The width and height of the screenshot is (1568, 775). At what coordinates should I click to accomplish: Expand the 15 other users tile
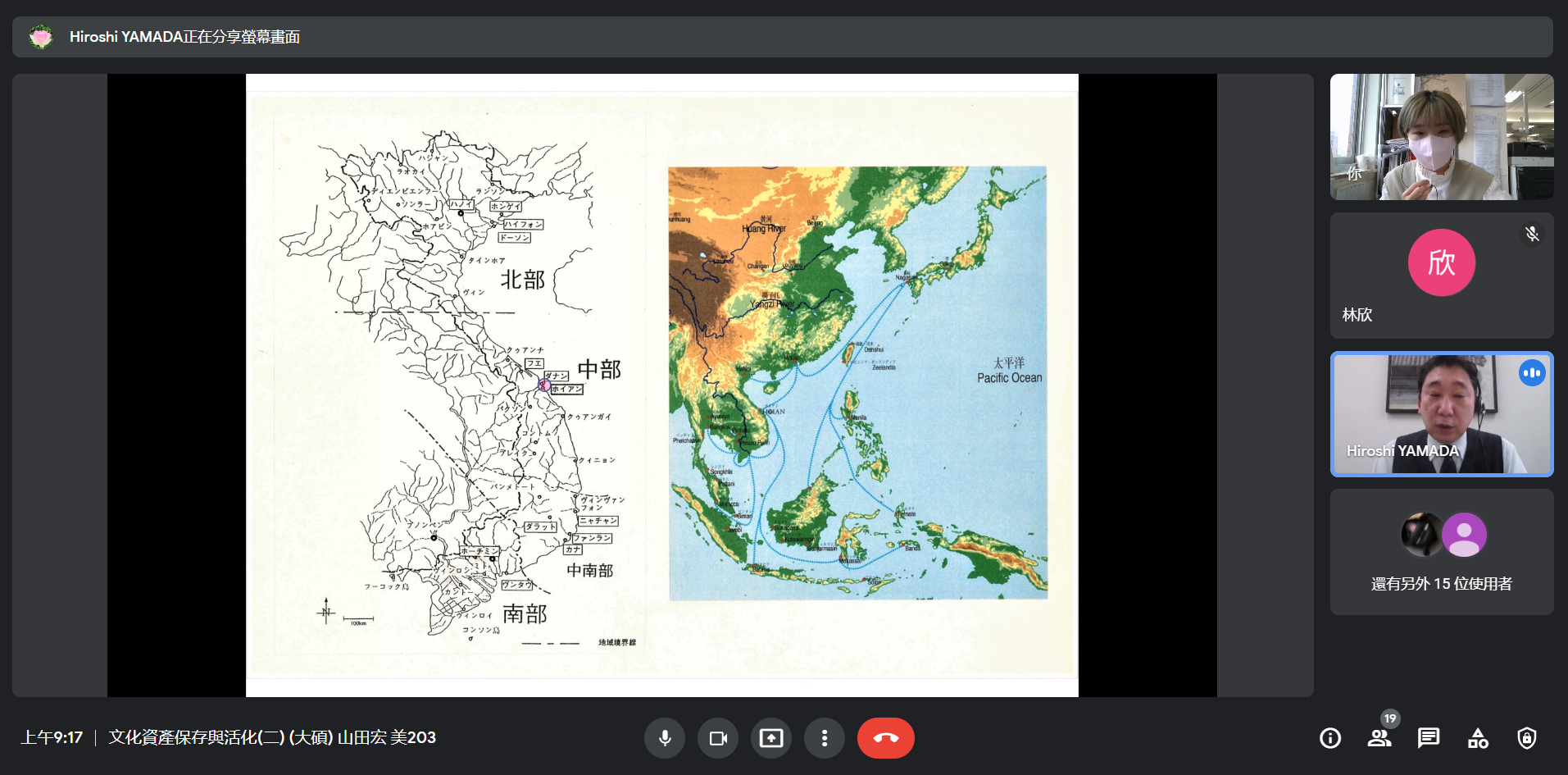coord(1441,552)
